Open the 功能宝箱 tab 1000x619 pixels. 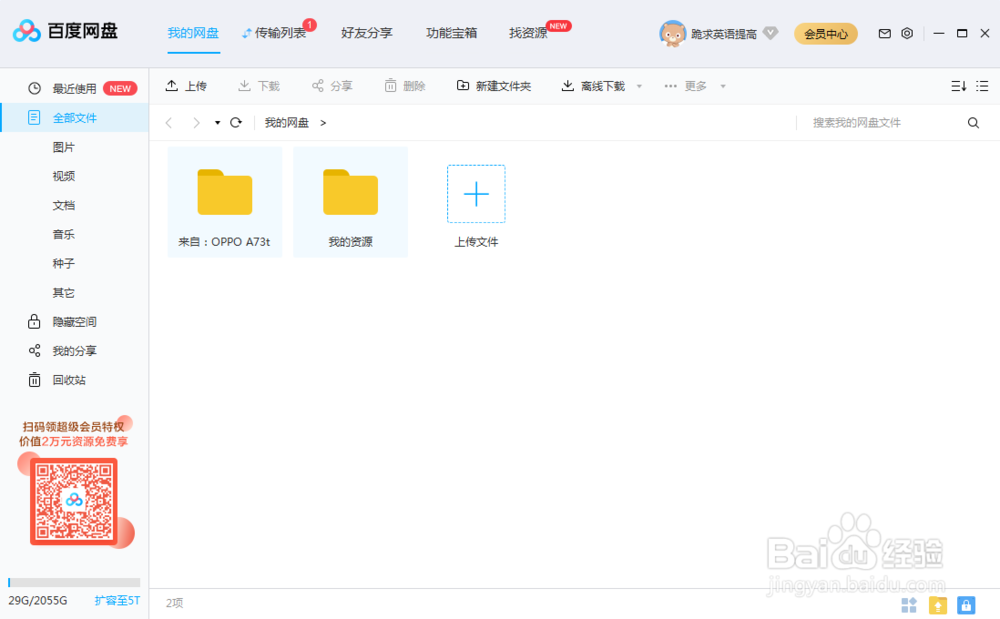click(x=452, y=33)
